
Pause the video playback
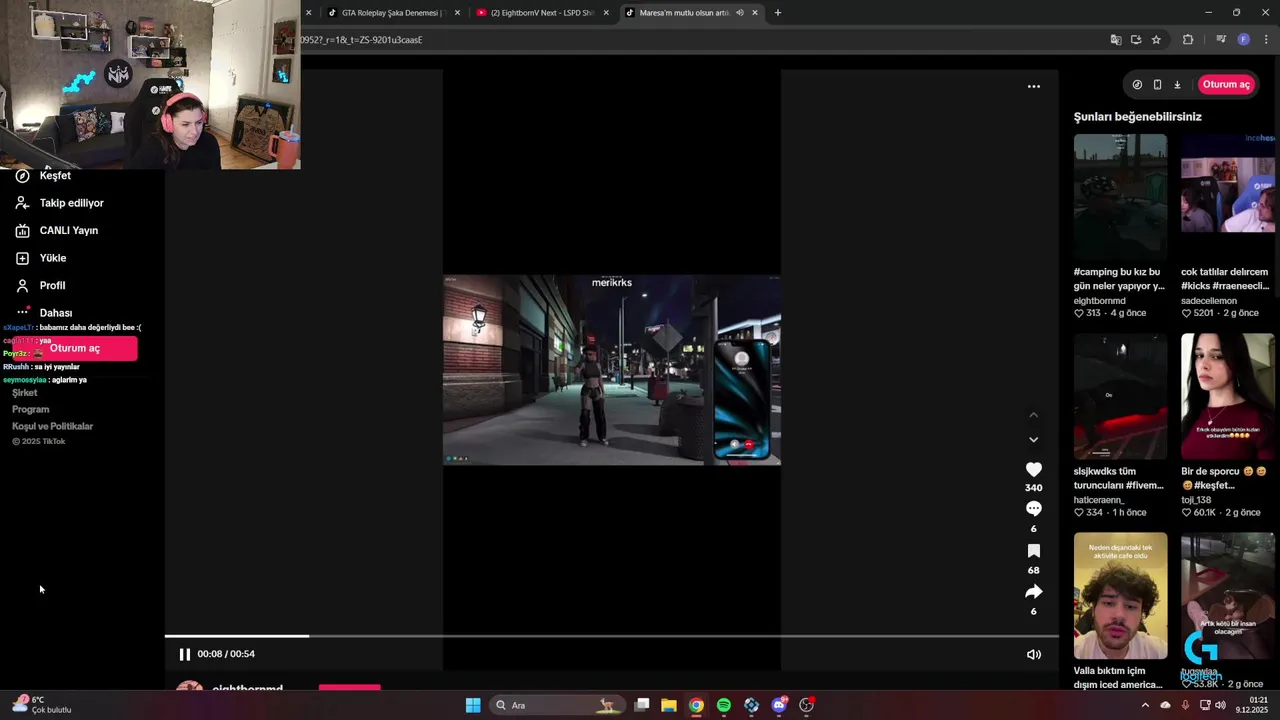click(x=184, y=654)
